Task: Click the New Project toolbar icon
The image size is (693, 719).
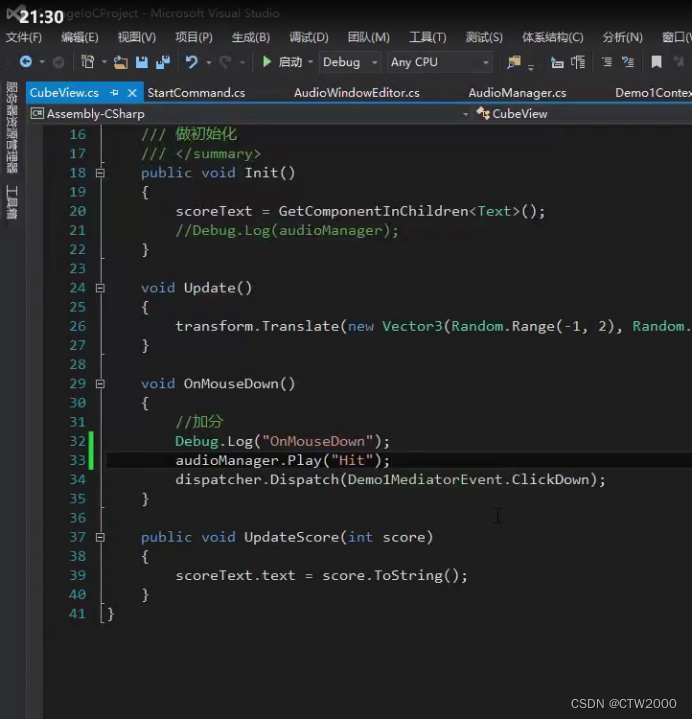Action: pos(87,61)
